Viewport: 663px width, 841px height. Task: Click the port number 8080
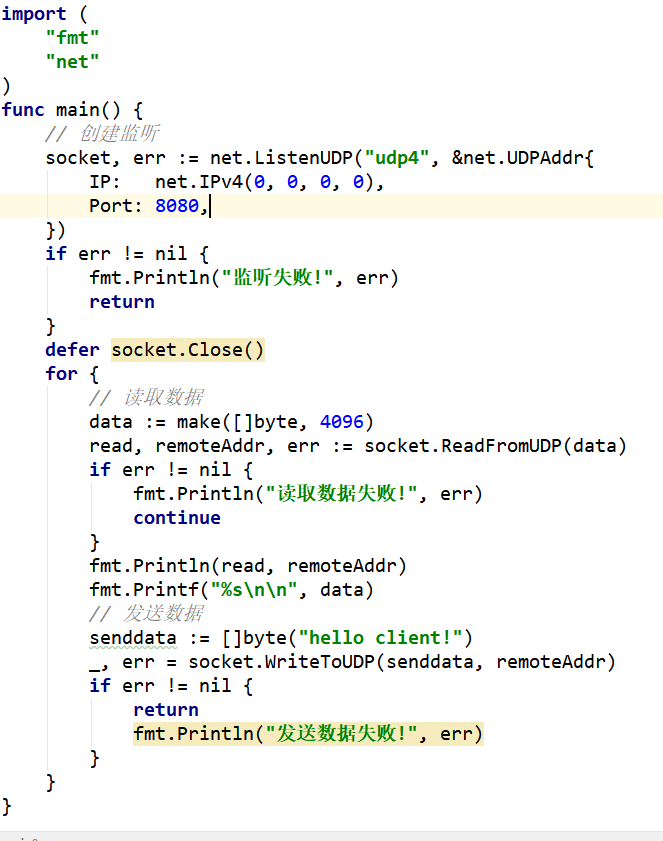coord(177,206)
